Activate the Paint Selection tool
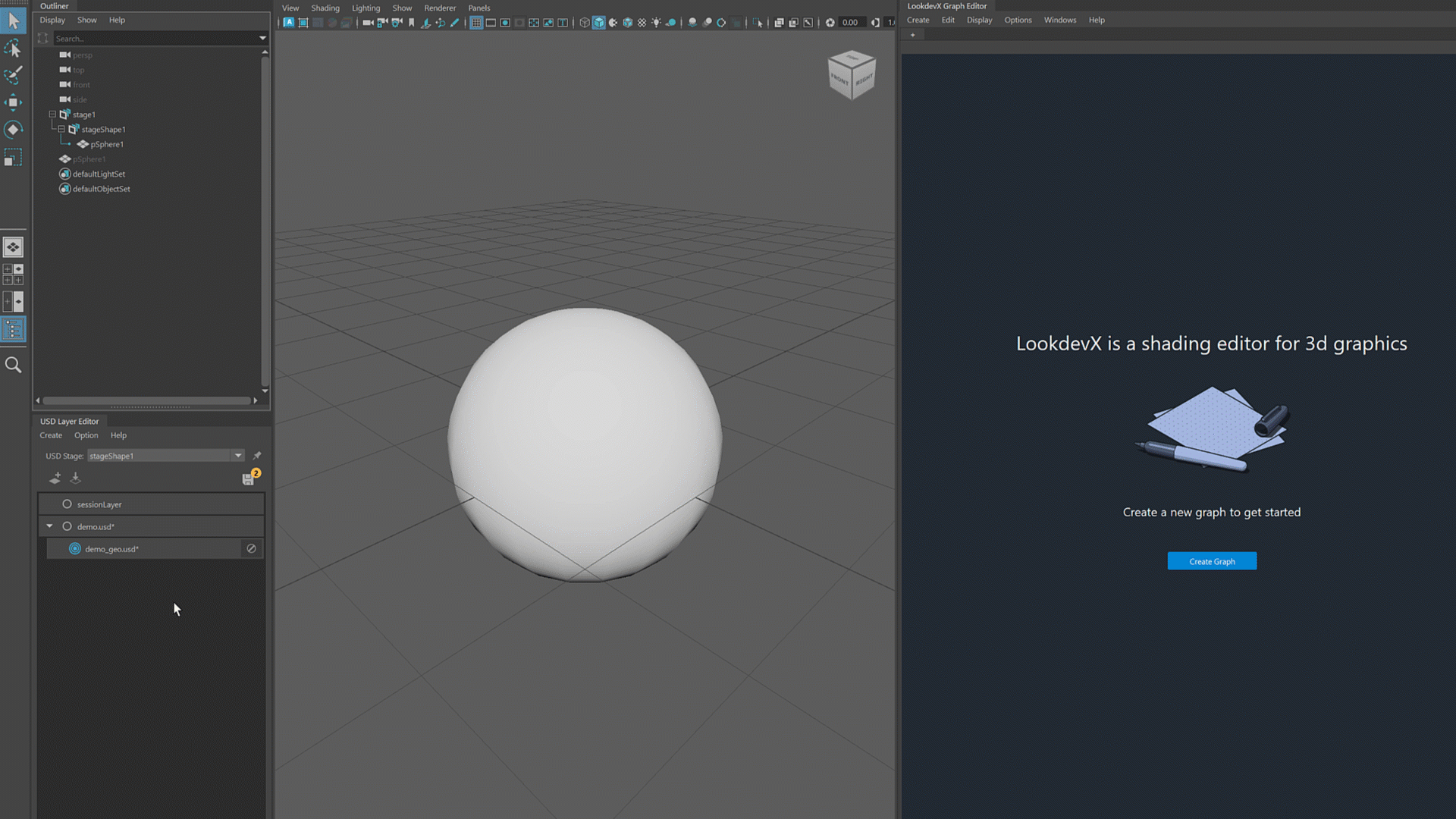 click(x=13, y=75)
